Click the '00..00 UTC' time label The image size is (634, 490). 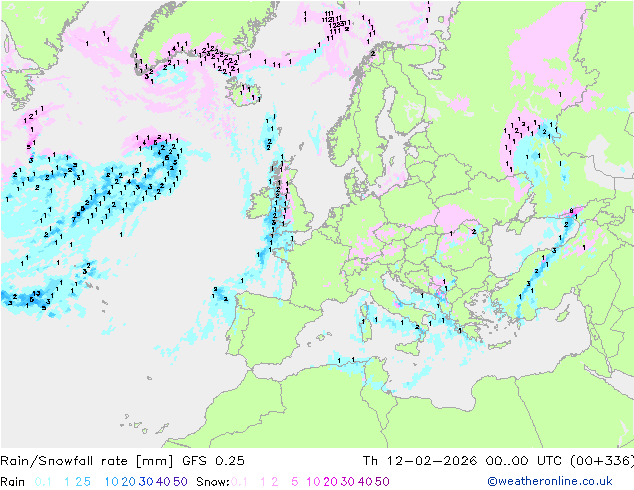point(524,461)
